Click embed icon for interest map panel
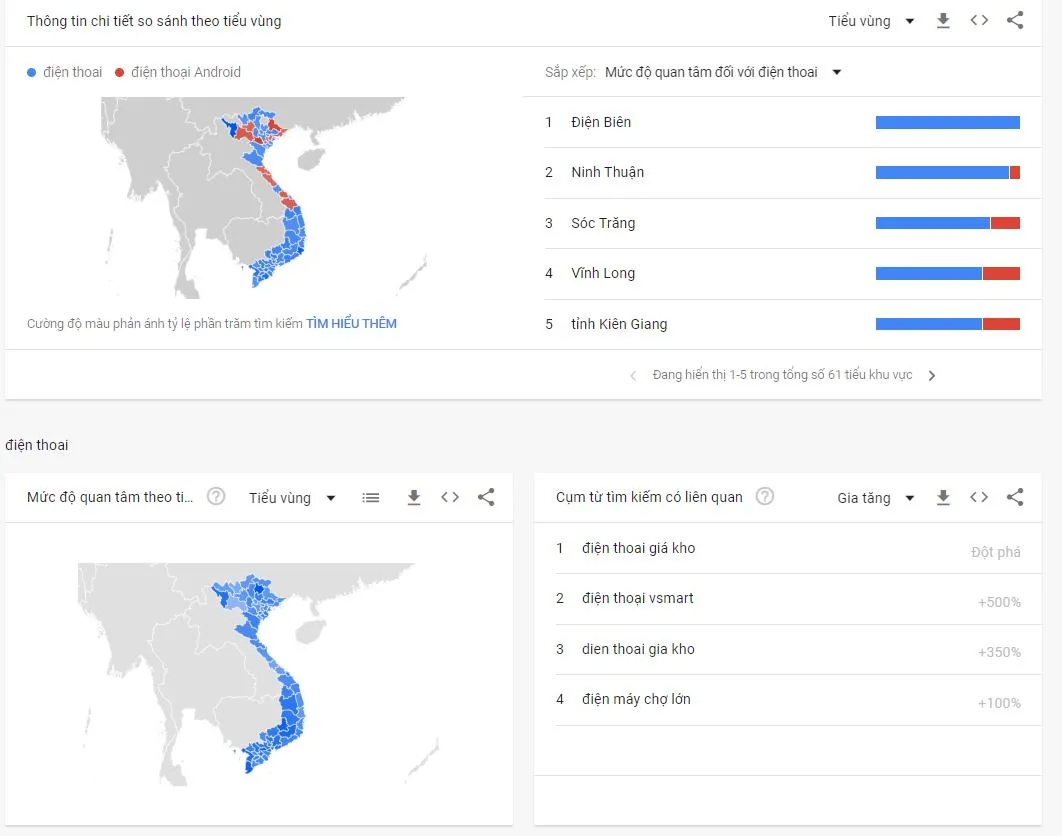Viewport: 1062px width, 836px height. 450,498
